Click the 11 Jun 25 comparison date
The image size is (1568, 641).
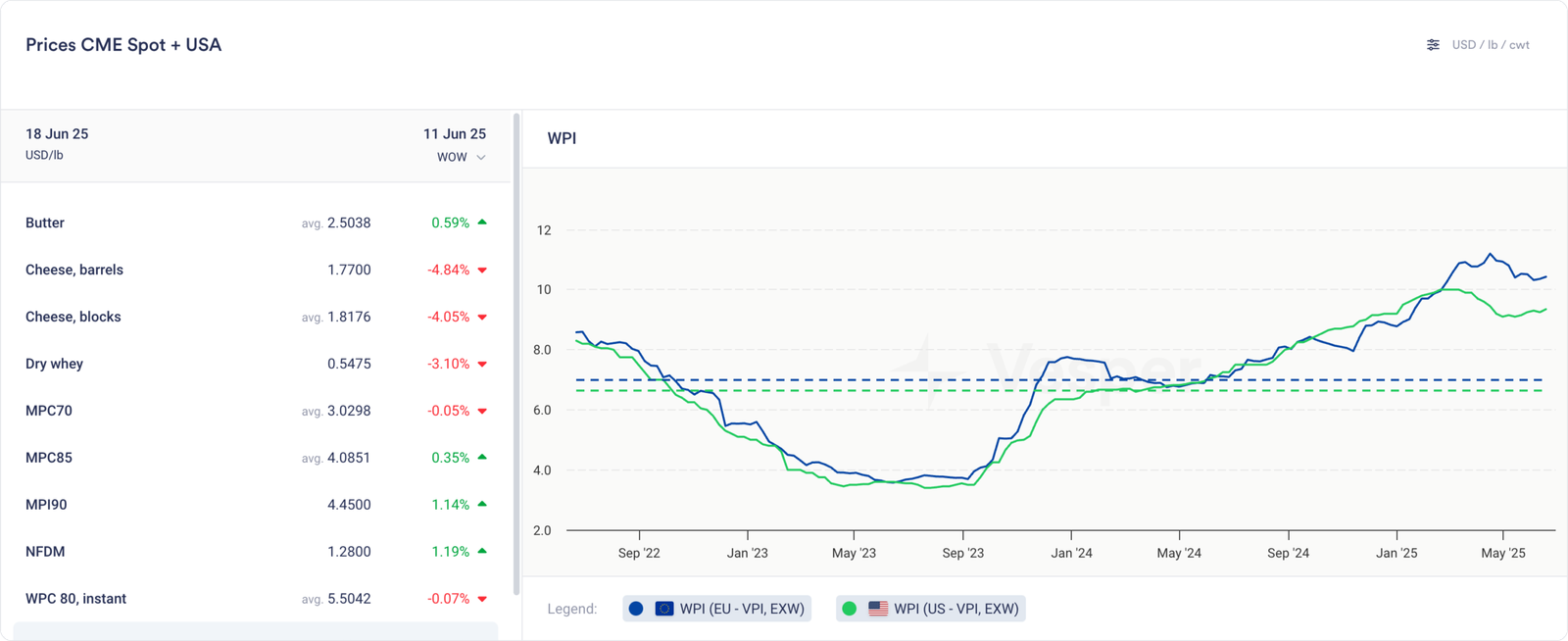454,134
